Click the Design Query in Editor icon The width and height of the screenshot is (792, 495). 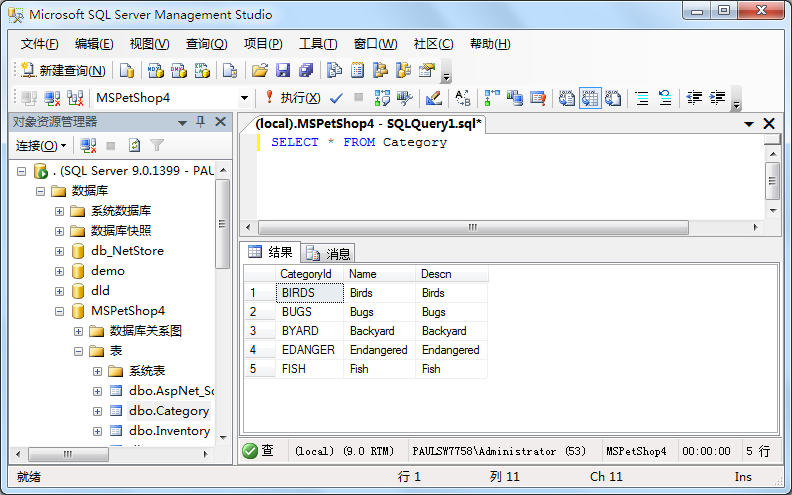(x=433, y=98)
